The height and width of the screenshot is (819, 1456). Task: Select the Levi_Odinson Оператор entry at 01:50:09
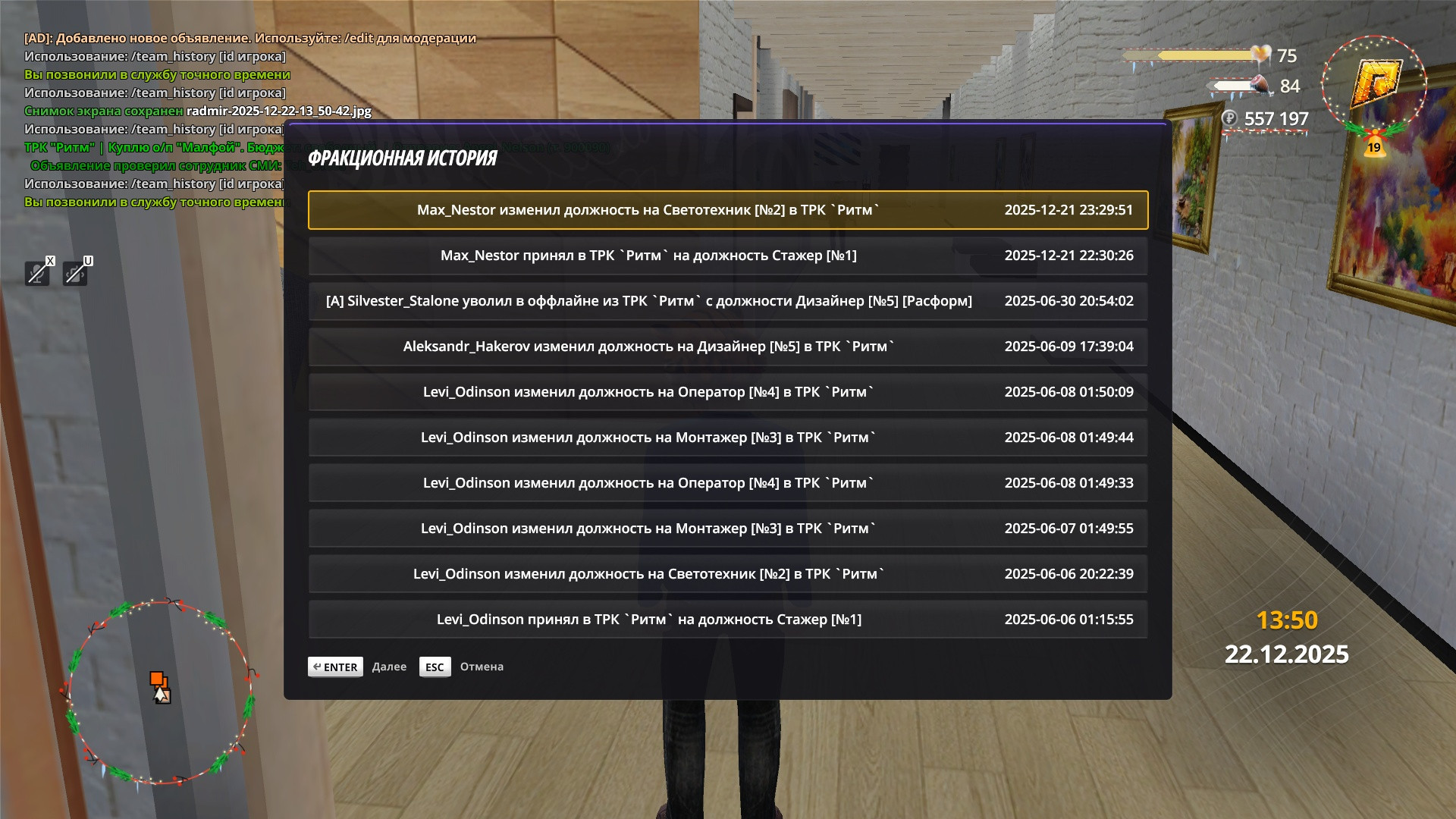[x=727, y=392]
